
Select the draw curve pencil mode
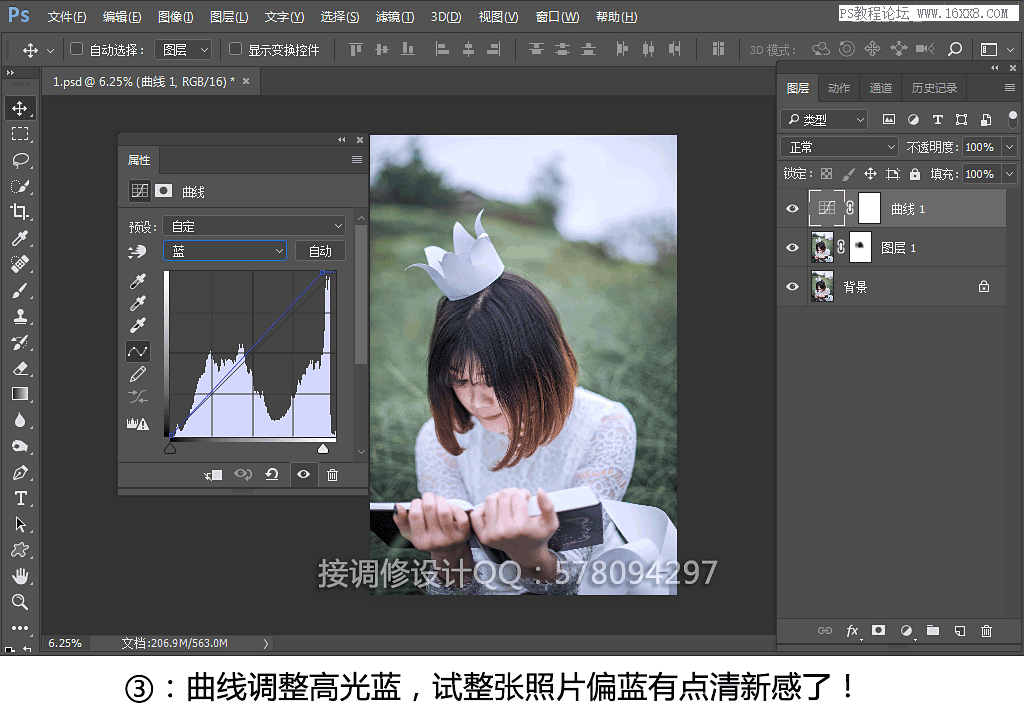[138, 374]
